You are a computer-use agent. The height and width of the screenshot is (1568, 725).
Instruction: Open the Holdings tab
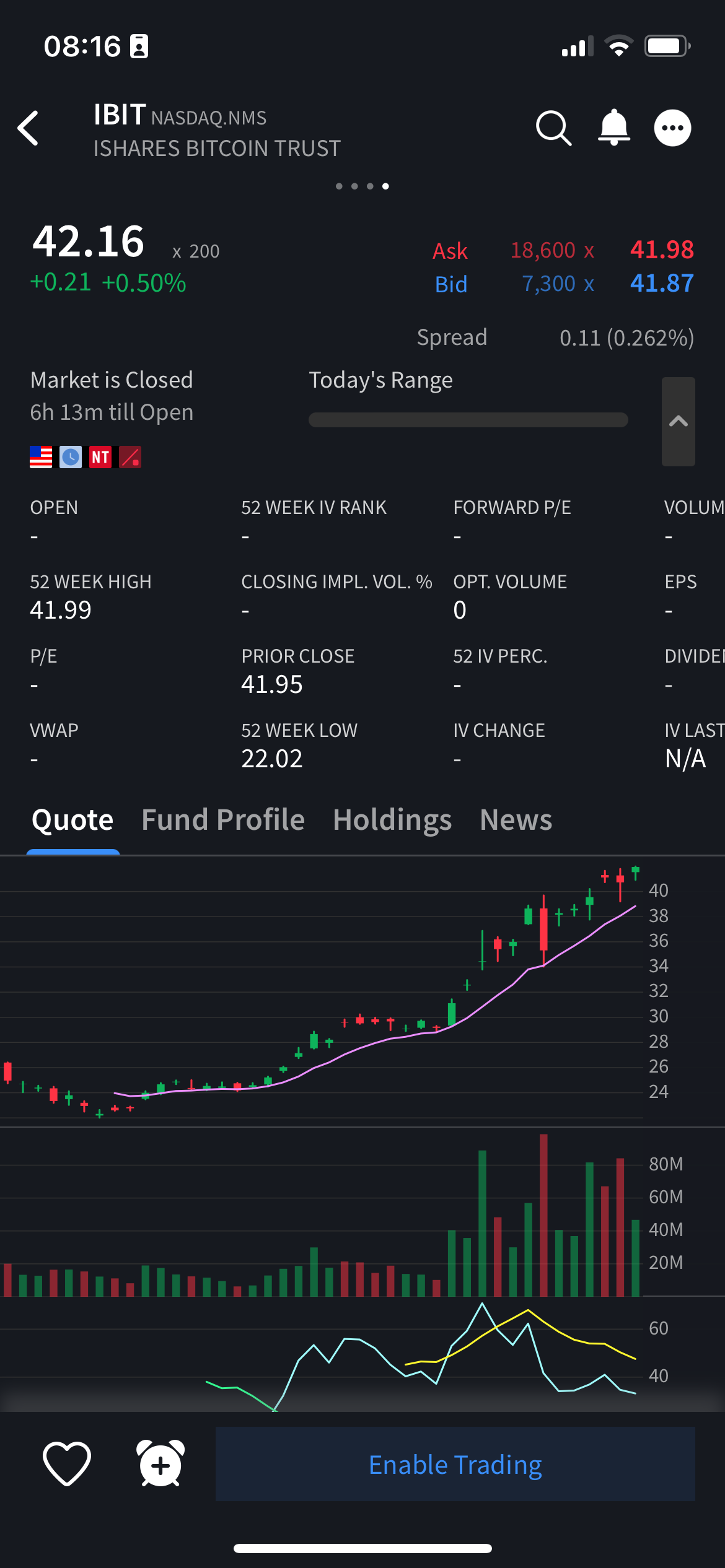[x=392, y=819]
